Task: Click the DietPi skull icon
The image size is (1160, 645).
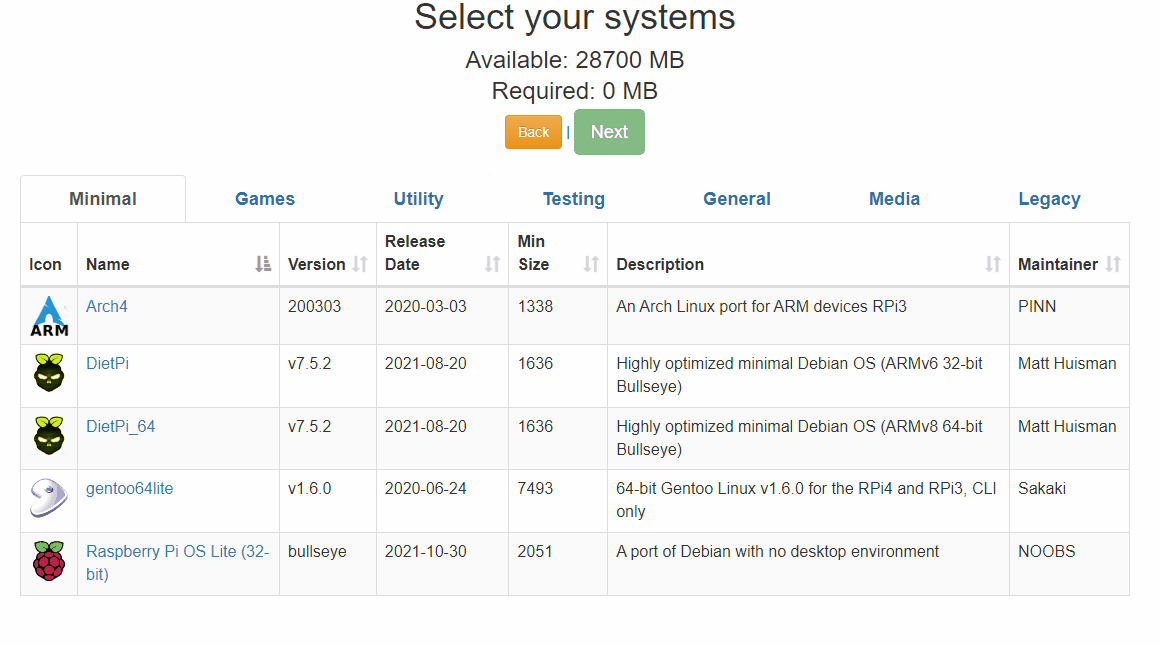Action: [48, 374]
